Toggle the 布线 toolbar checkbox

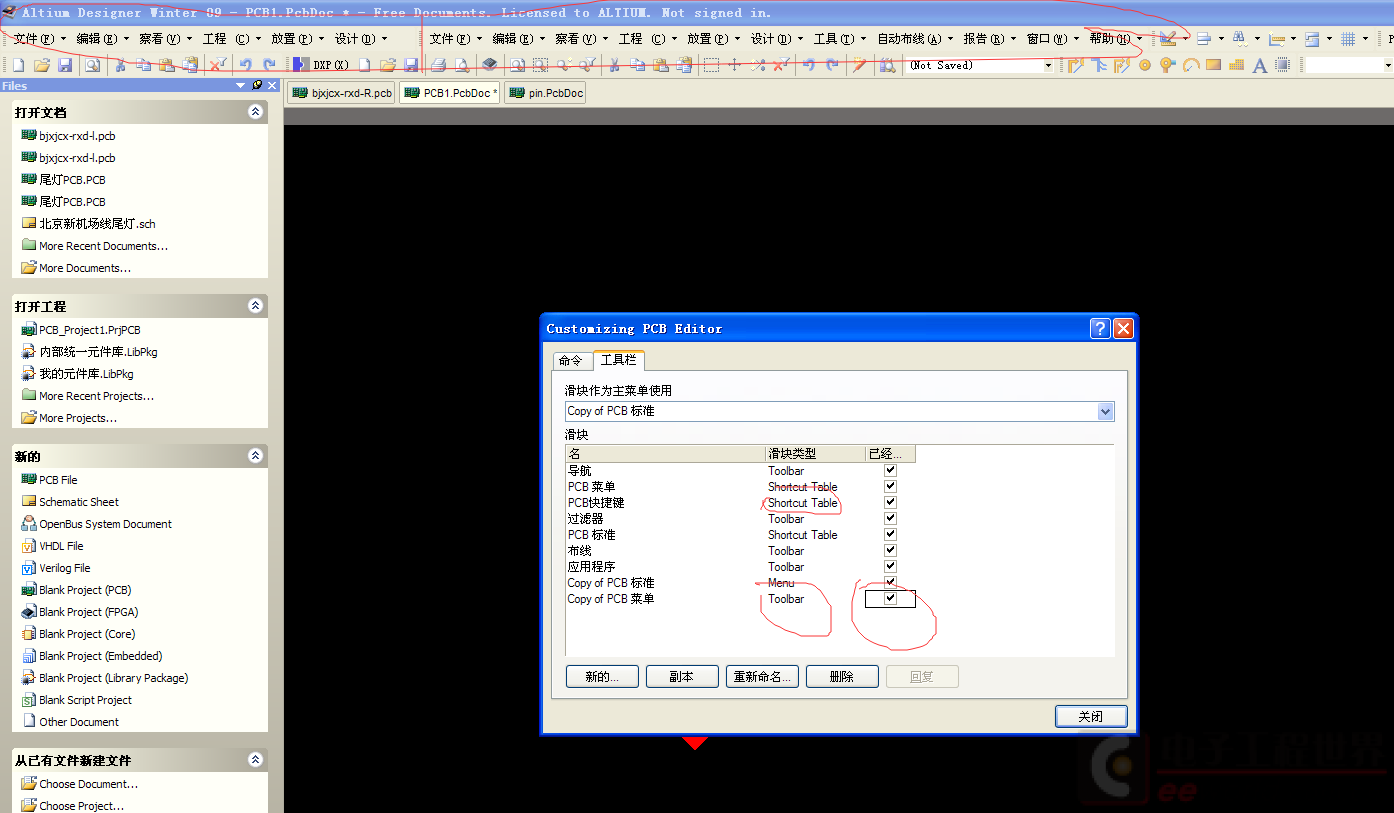click(x=890, y=550)
